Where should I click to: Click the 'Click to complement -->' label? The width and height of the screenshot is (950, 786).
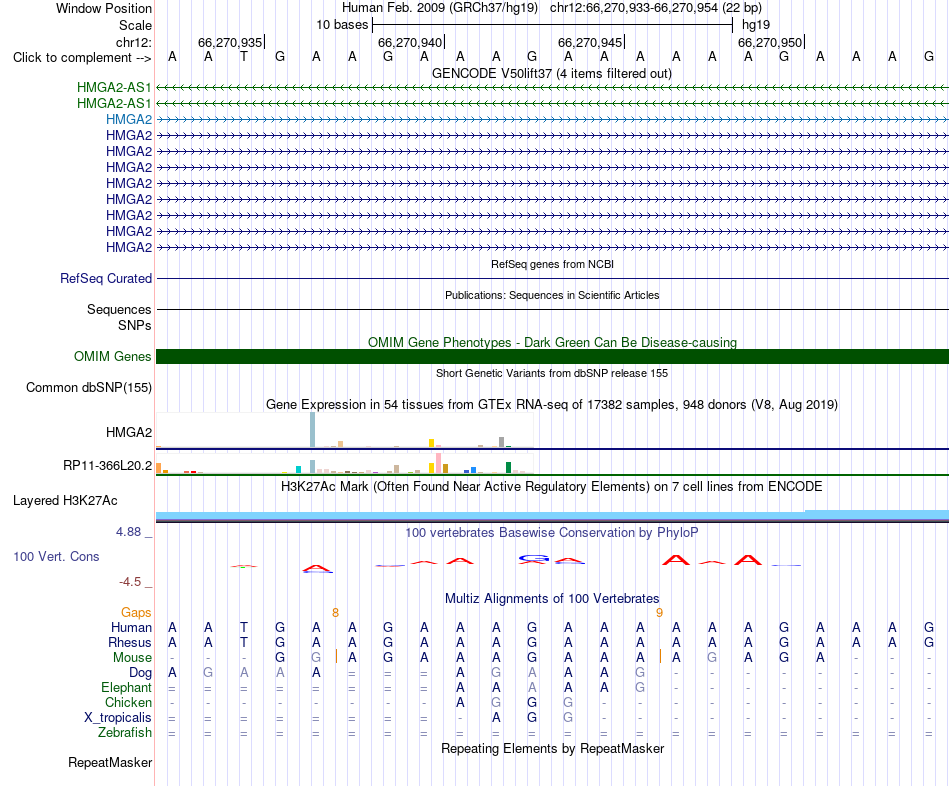click(82, 58)
